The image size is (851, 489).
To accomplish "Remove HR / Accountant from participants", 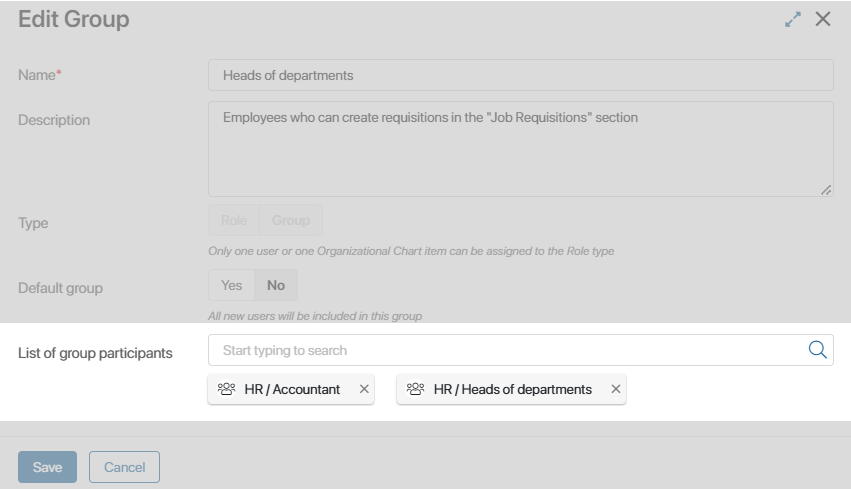I will [x=364, y=389].
